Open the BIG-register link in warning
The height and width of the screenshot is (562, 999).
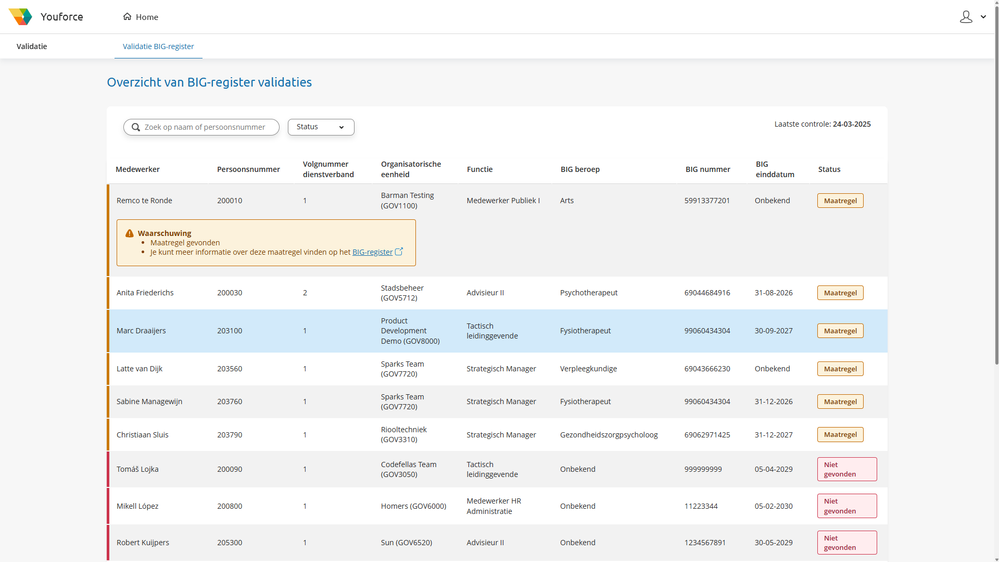[x=372, y=252]
